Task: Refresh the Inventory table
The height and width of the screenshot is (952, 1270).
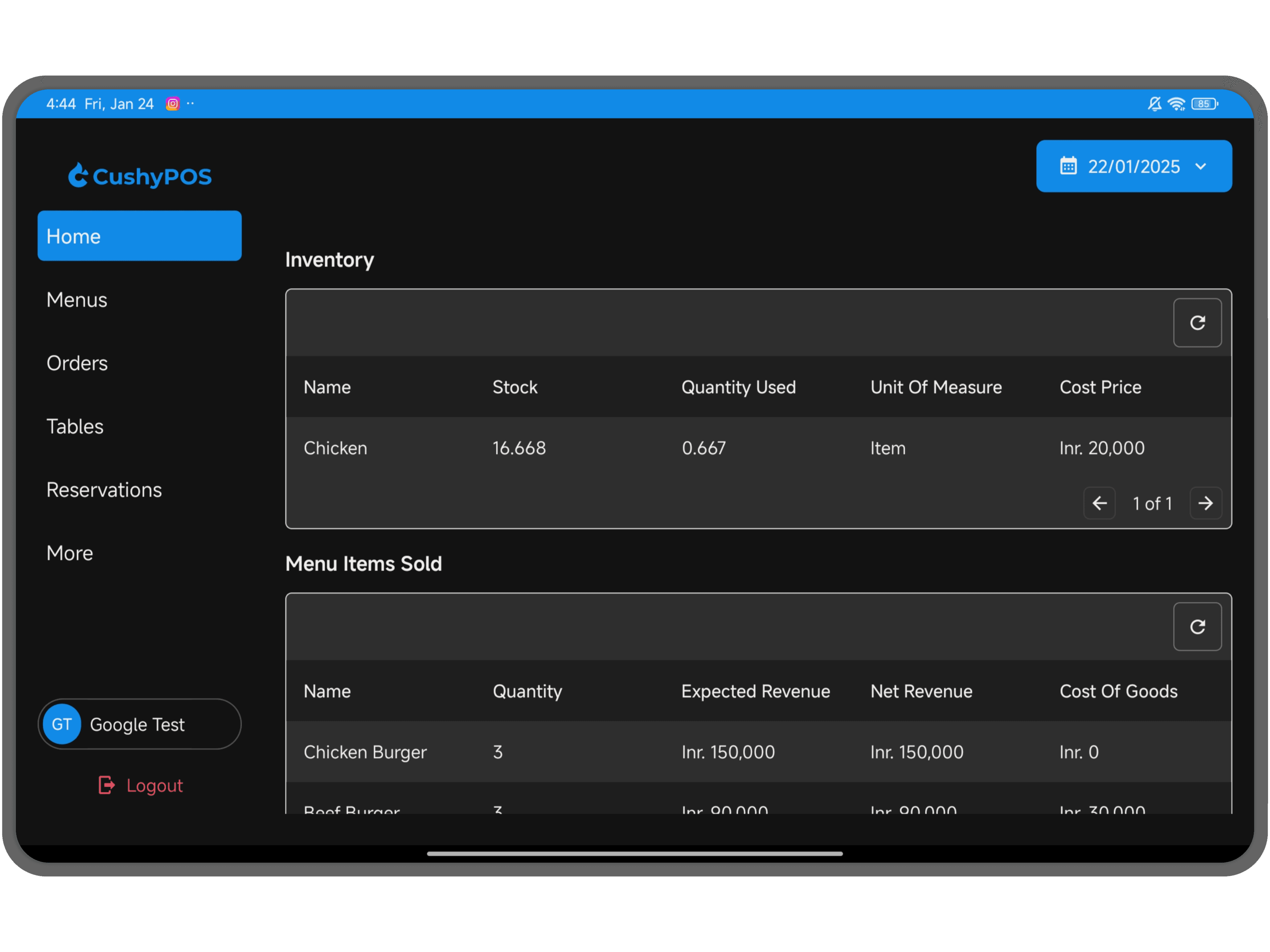Action: pos(1197,323)
